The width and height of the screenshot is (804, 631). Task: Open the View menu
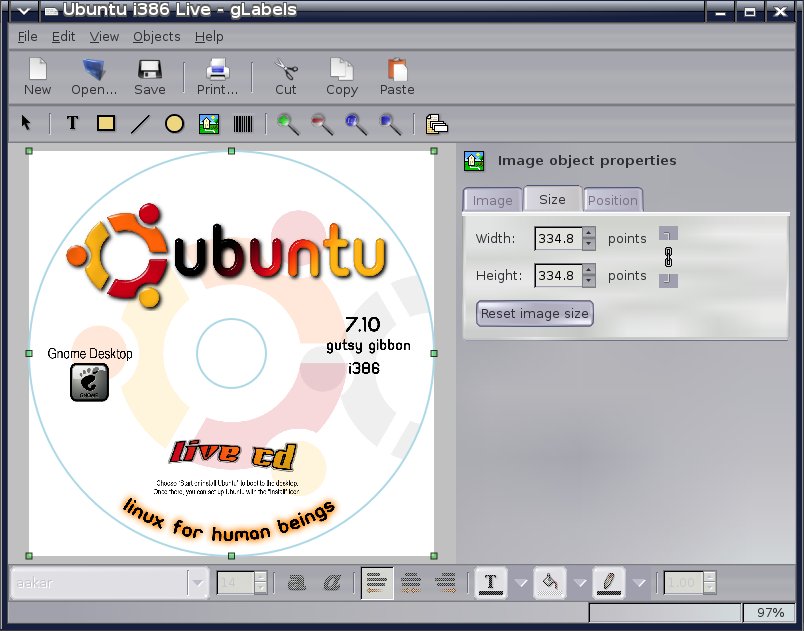coord(104,37)
